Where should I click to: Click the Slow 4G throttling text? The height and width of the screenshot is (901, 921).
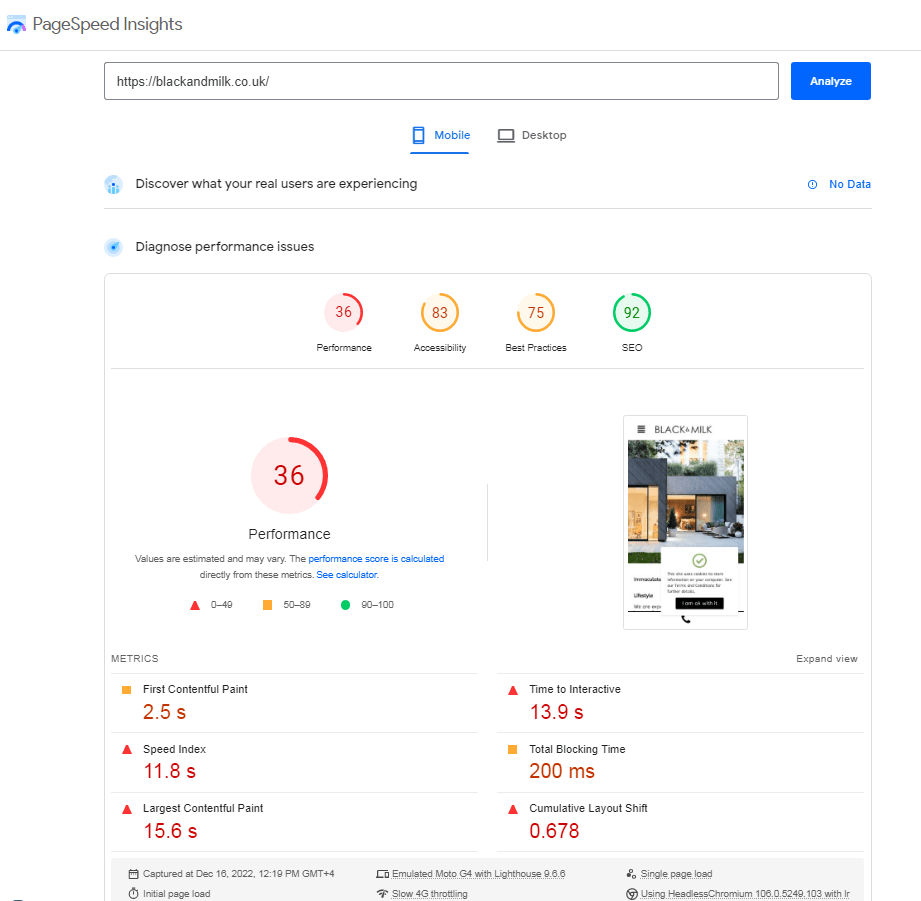pyautogui.click(x=429, y=893)
